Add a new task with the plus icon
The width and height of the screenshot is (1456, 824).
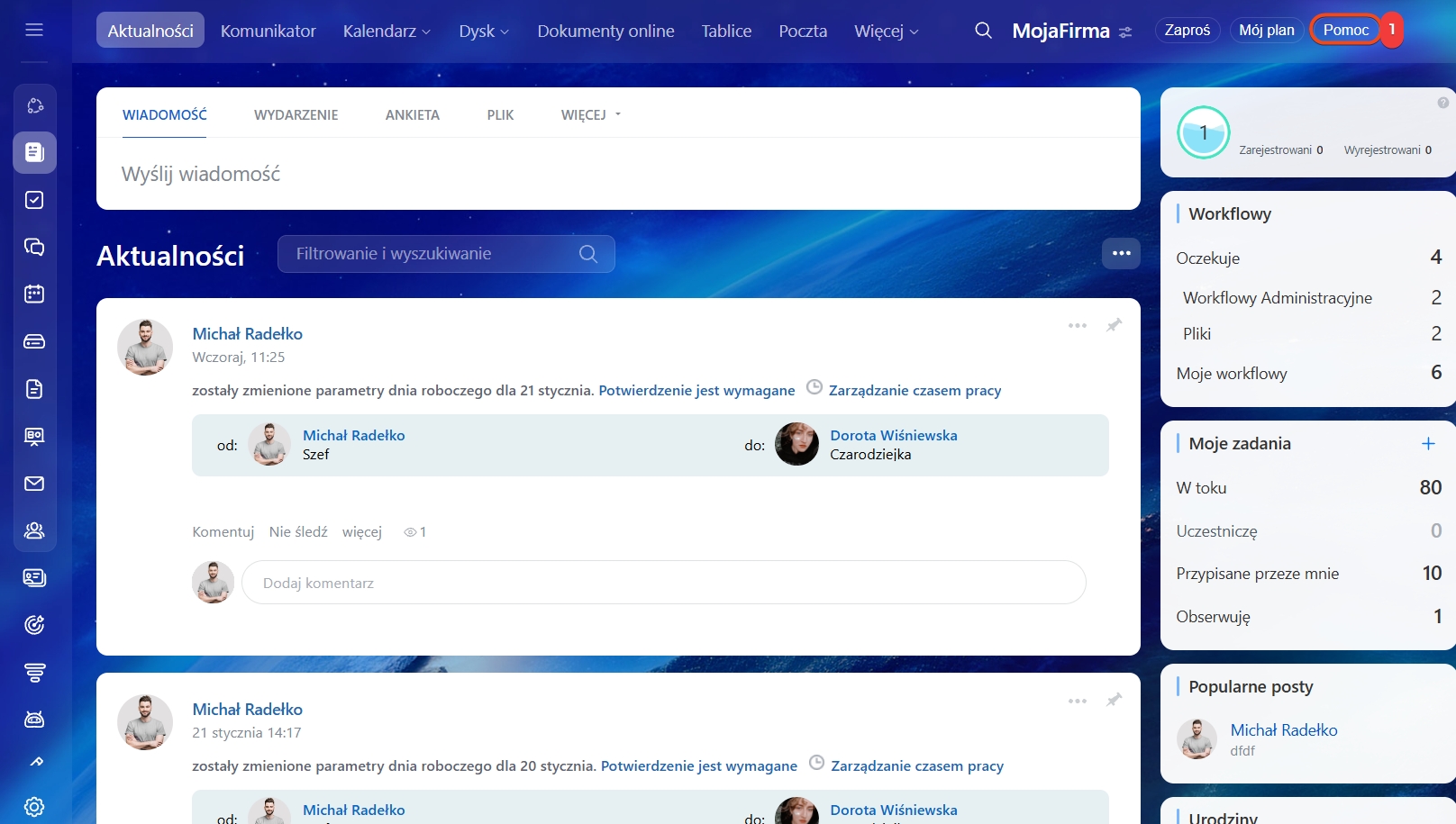tap(1428, 443)
